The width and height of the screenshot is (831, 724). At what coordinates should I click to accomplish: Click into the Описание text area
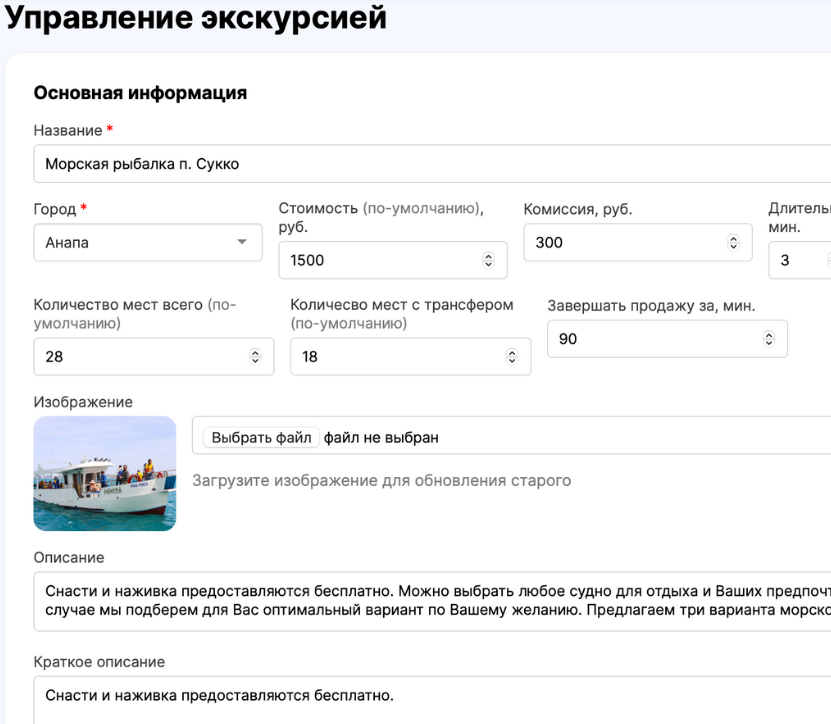(x=430, y=600)
